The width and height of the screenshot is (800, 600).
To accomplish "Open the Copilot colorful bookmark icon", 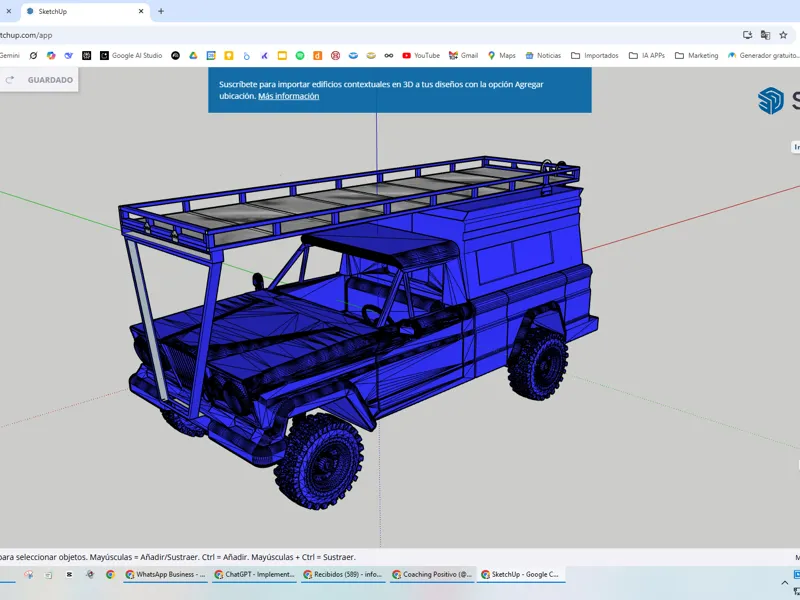I will [x=51, y=56].
